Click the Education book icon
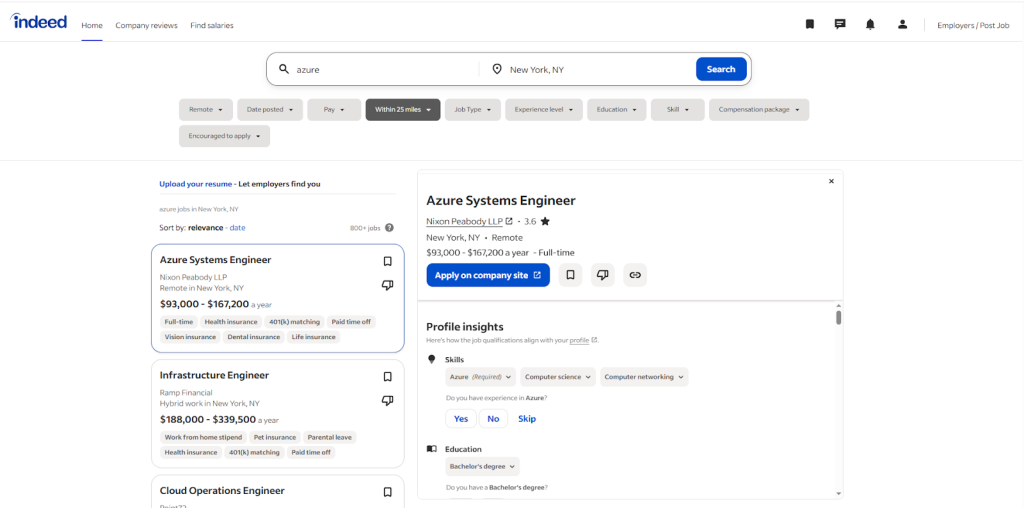 [431, 449]
